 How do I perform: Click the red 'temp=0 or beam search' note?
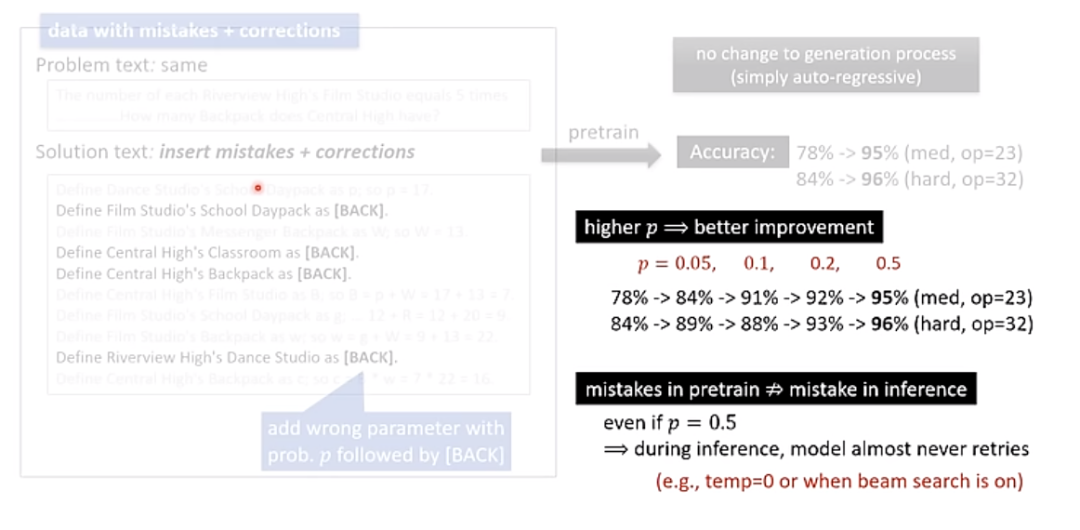839,481
